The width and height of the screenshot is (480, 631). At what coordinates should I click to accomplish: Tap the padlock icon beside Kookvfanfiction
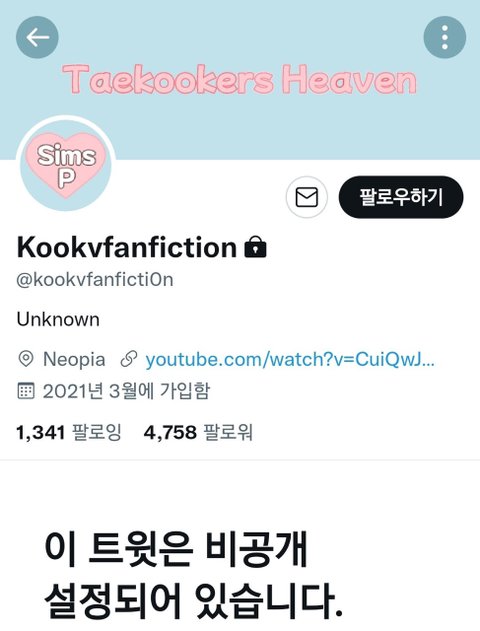click(255, 247)
